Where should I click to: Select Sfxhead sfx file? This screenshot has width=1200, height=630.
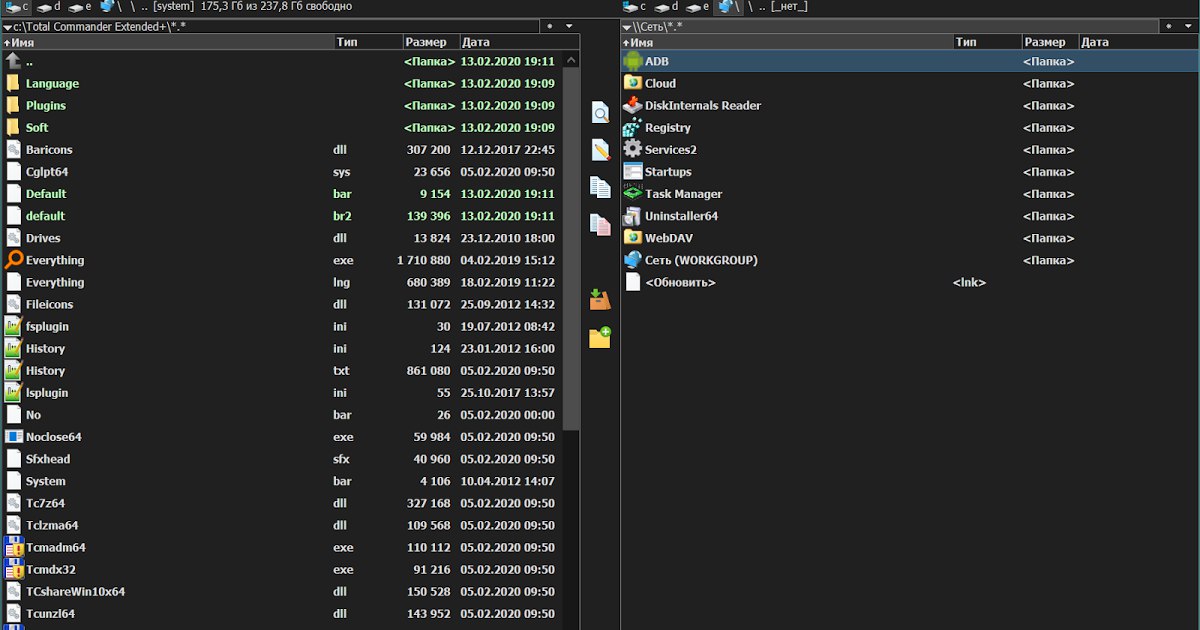(x=282, y=459)
